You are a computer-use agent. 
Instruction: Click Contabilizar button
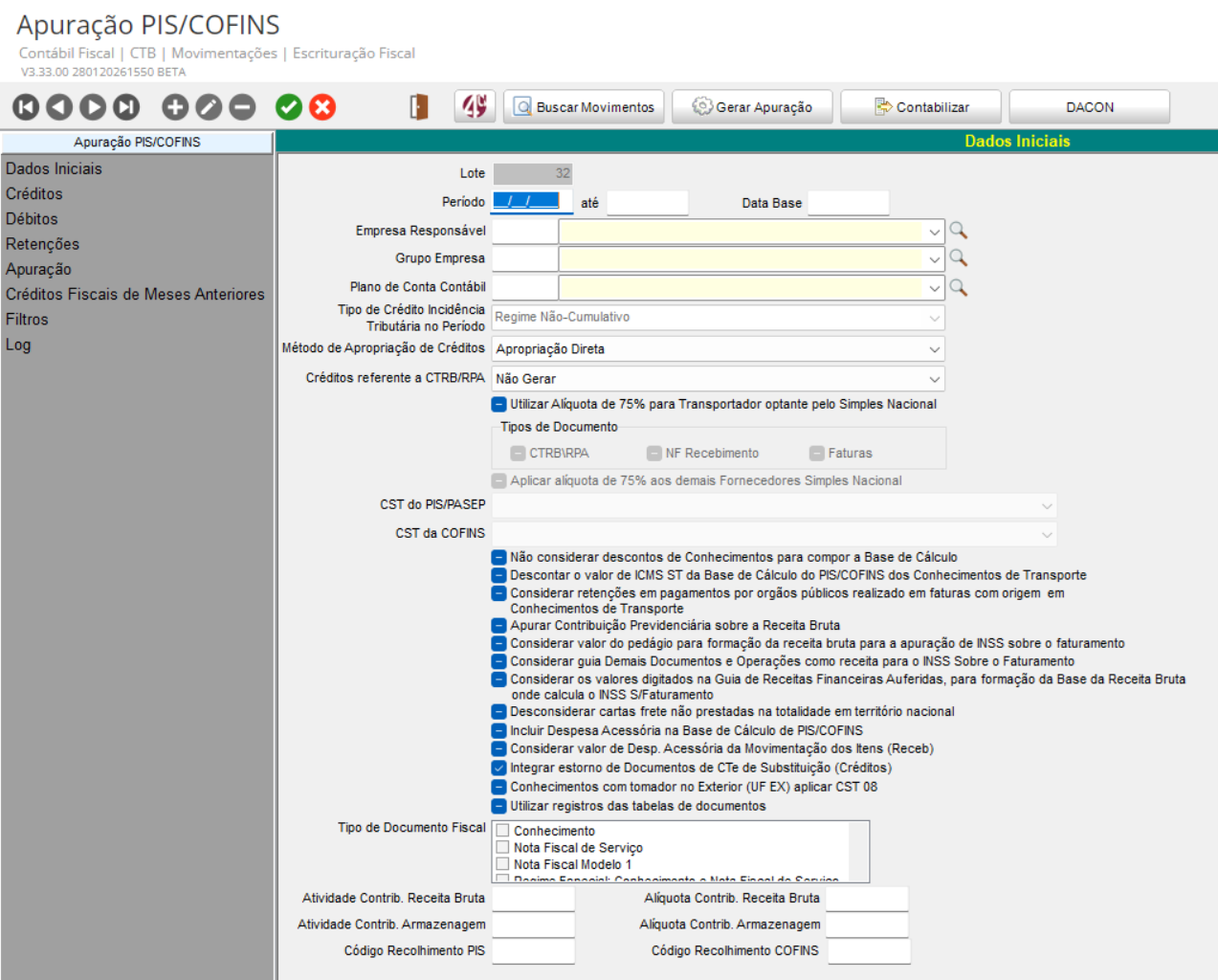click(921, 107)
